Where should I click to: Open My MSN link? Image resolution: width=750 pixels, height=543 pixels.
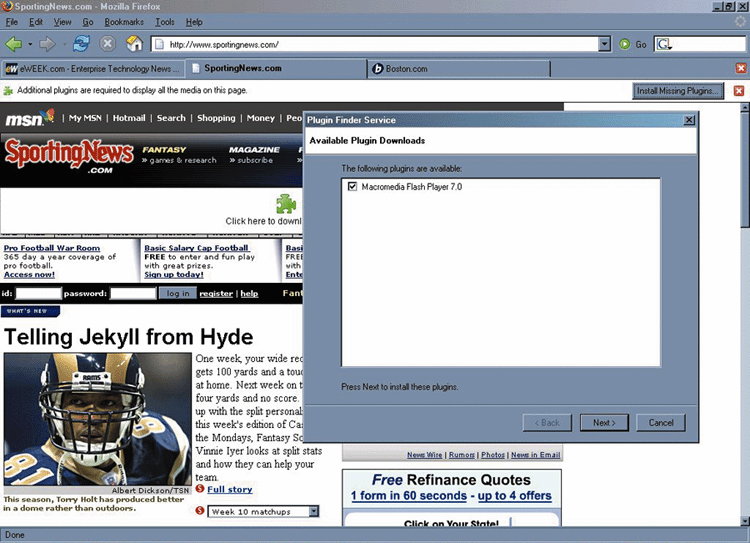pos(85,118)
